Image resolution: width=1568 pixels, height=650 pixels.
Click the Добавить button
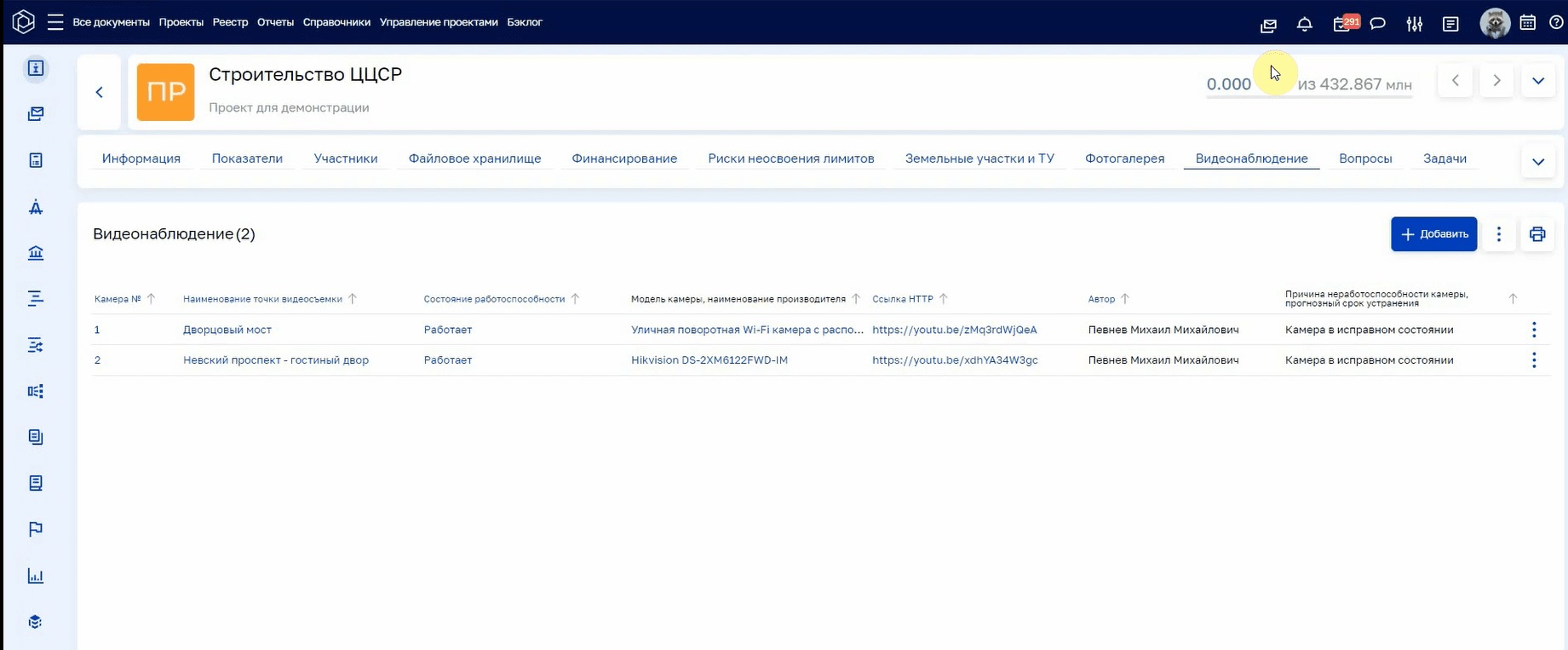click(1434, 234)
